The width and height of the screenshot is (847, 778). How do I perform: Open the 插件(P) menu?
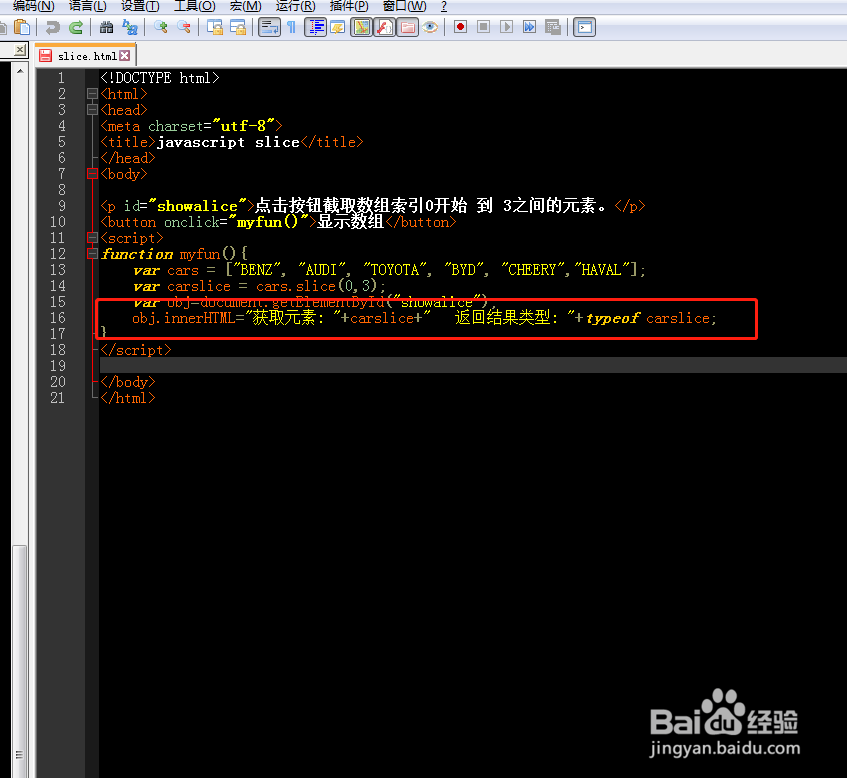[349, 6]
